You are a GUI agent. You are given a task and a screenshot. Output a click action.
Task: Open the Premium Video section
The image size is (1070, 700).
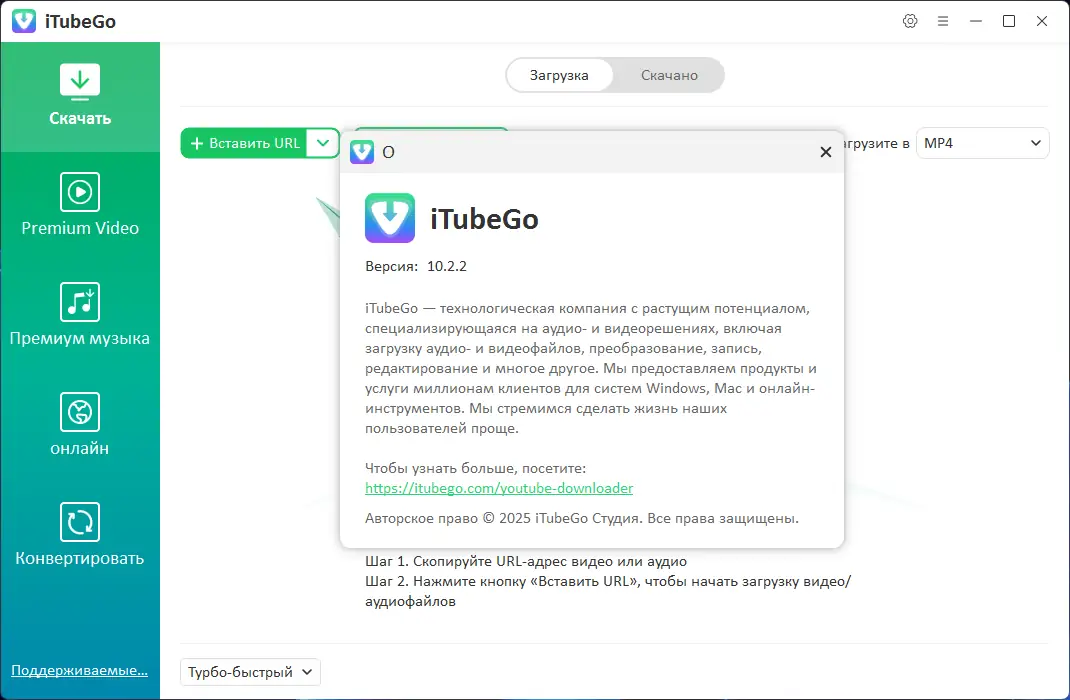tap(79, 205)
